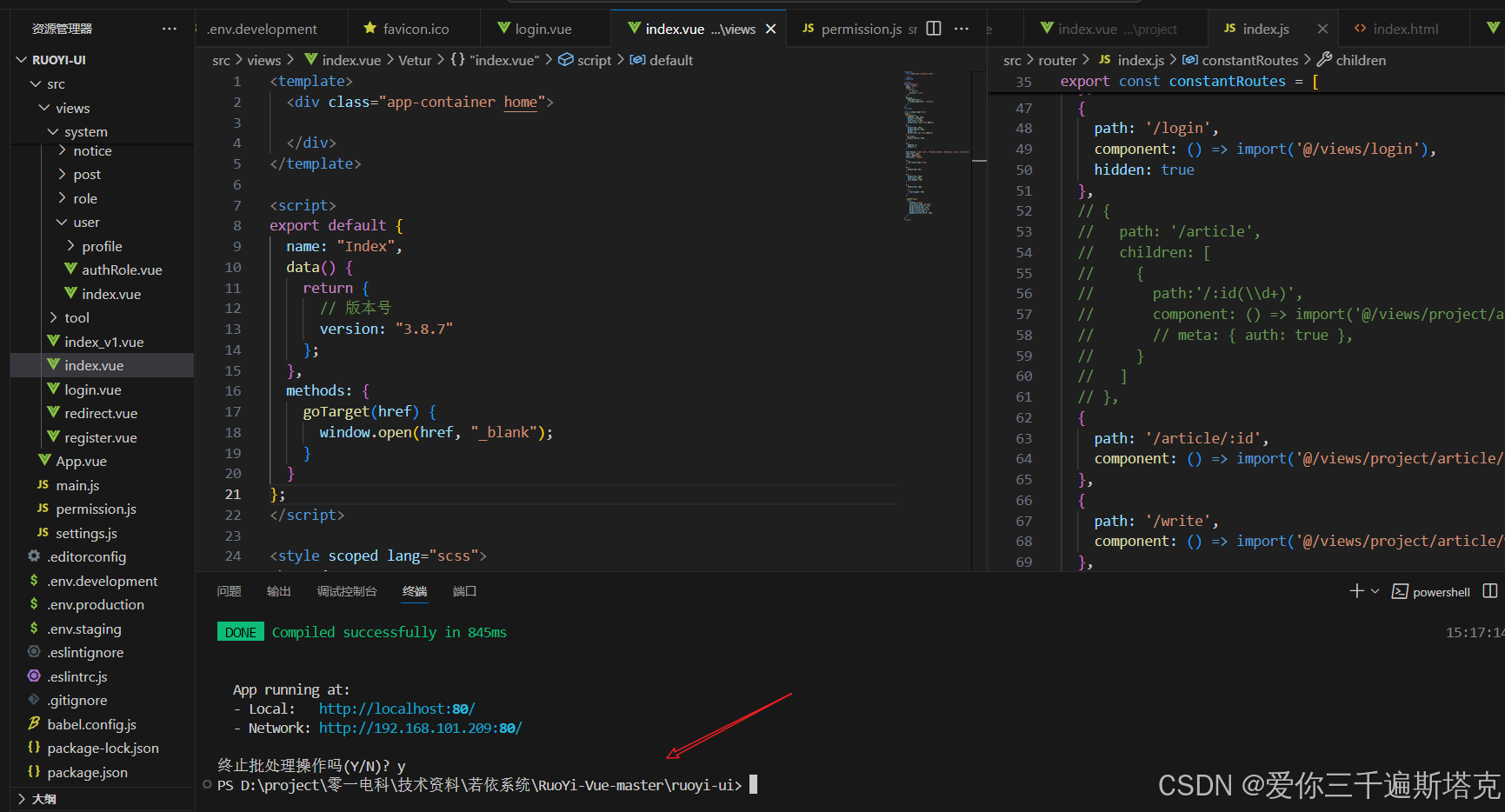
Task: Open the Explorer "..." actions menu
Action: point(170,28)
